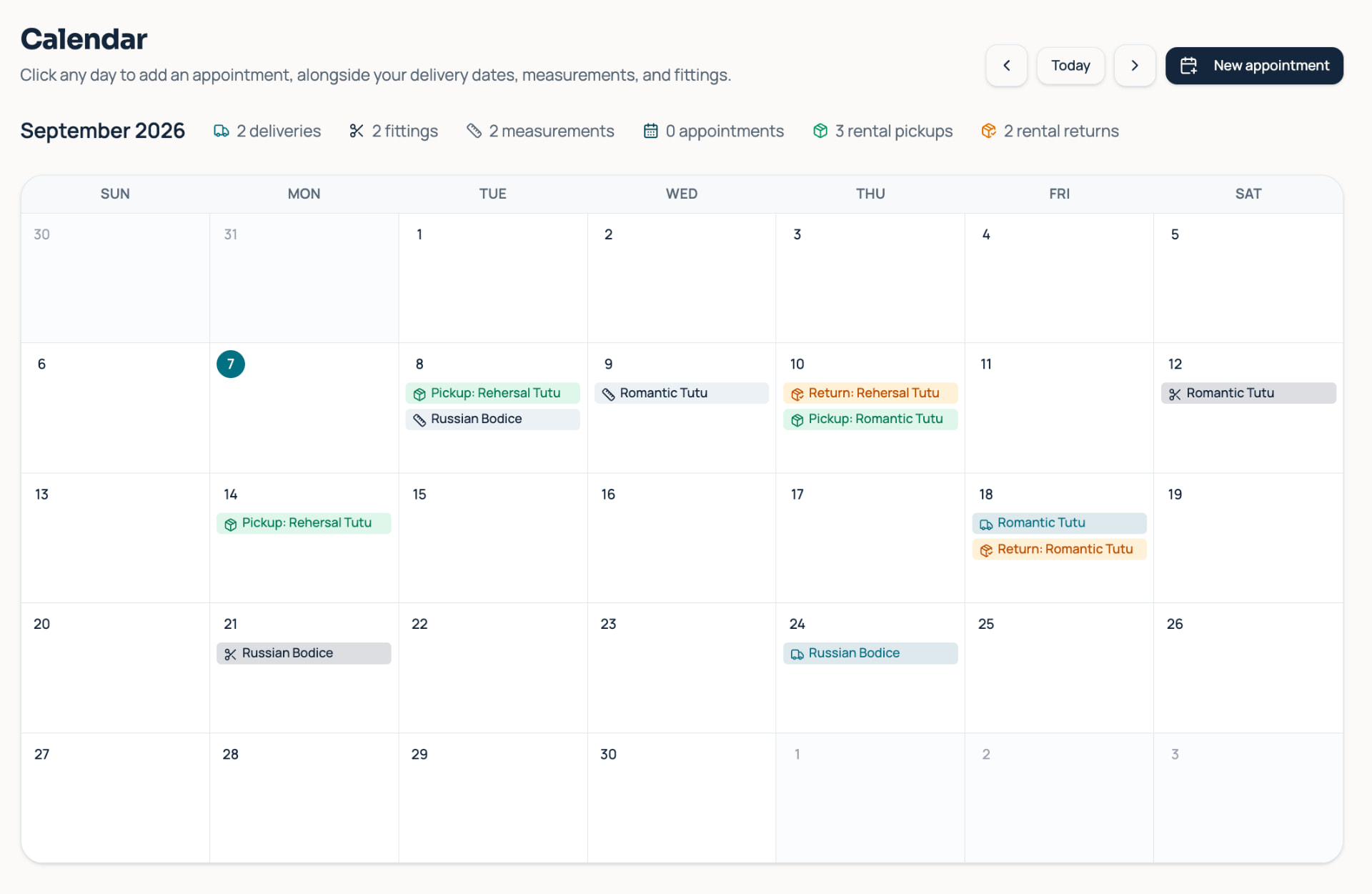Click the calendar icon beside 0 appointments
1372x894 pixels.
pyautogui.click(x=650, y=131)
